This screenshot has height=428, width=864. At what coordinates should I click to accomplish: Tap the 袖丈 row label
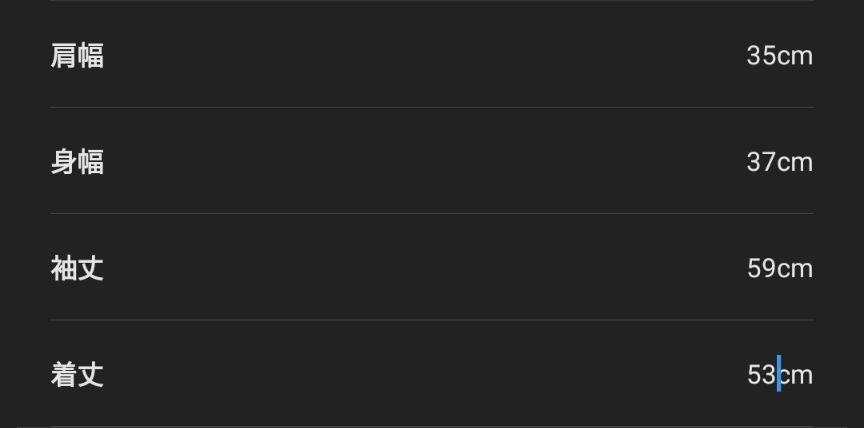77,269
